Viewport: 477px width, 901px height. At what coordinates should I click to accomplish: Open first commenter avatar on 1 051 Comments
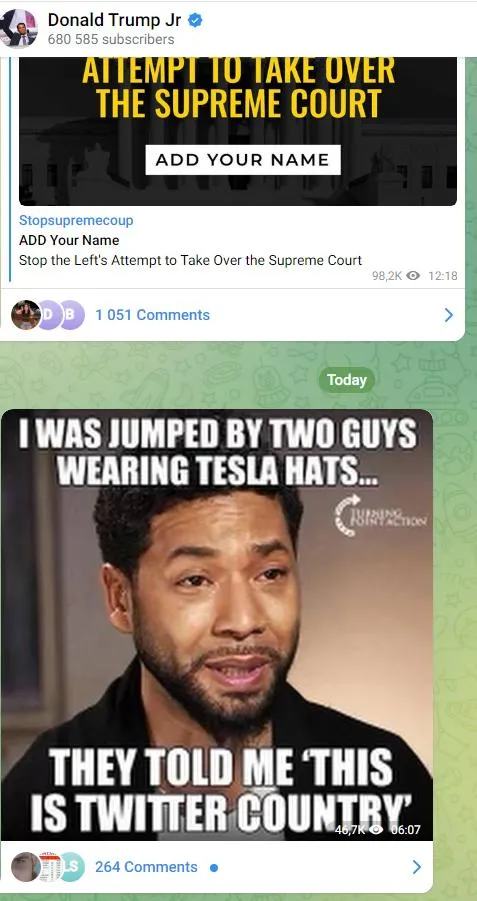pyautogui.click(x=25, y=315)
